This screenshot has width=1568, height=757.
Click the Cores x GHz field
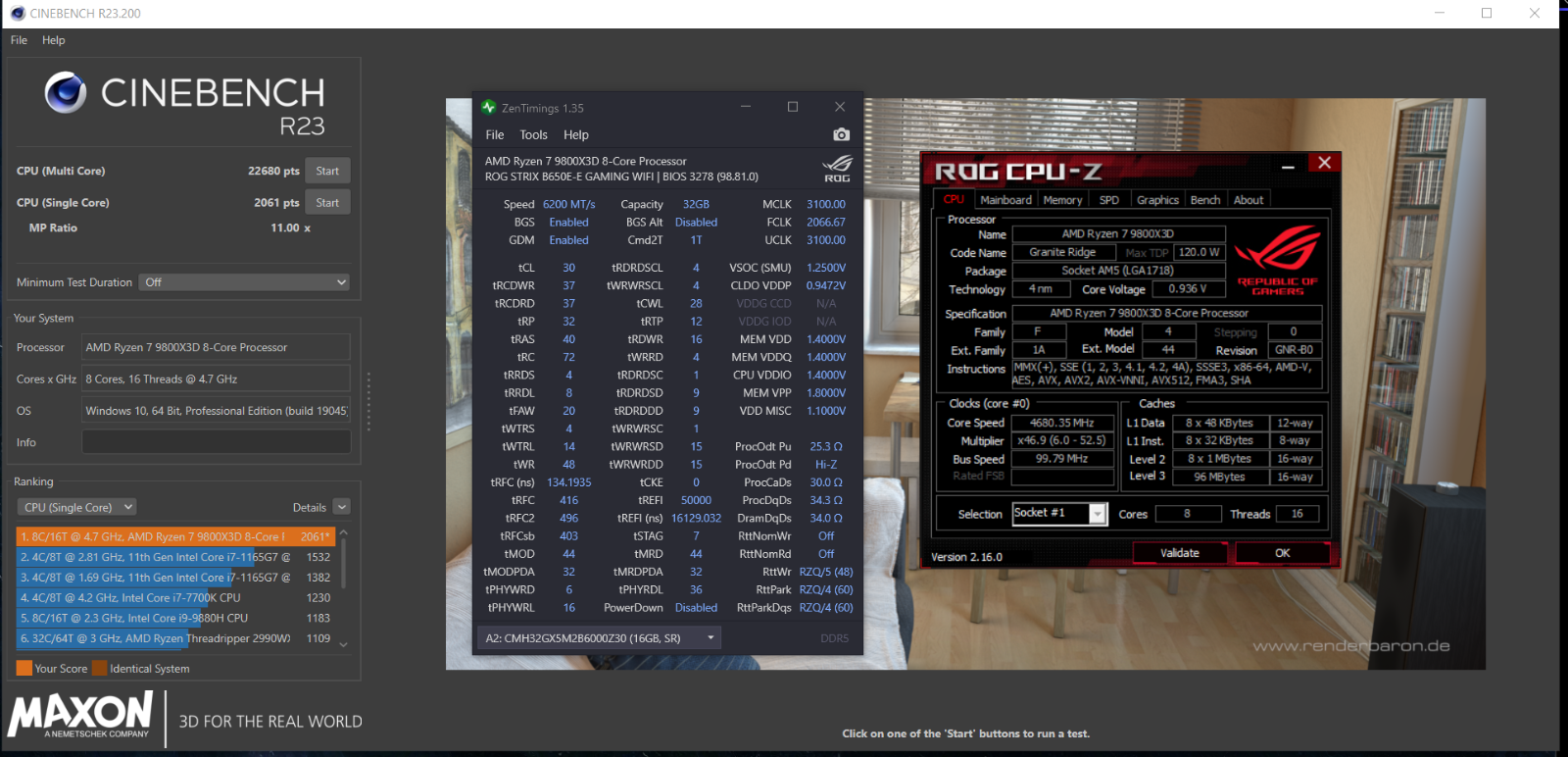pyautogui.click(x=216, y=378)
